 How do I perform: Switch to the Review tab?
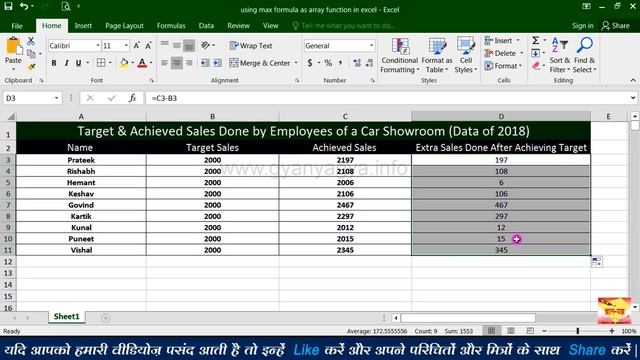(238, 26)
